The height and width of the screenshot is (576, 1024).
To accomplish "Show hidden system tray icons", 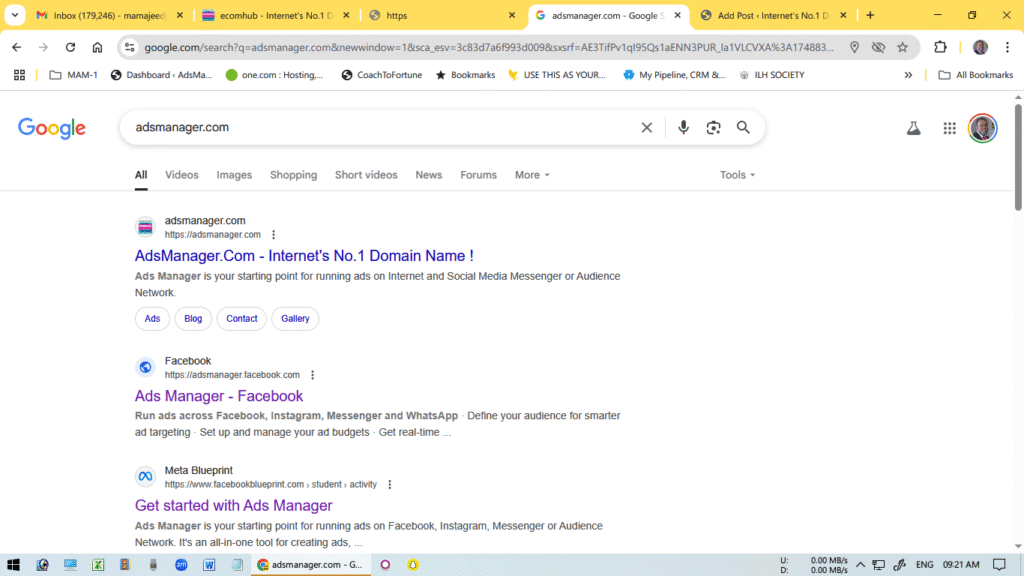I will point(860,565).
